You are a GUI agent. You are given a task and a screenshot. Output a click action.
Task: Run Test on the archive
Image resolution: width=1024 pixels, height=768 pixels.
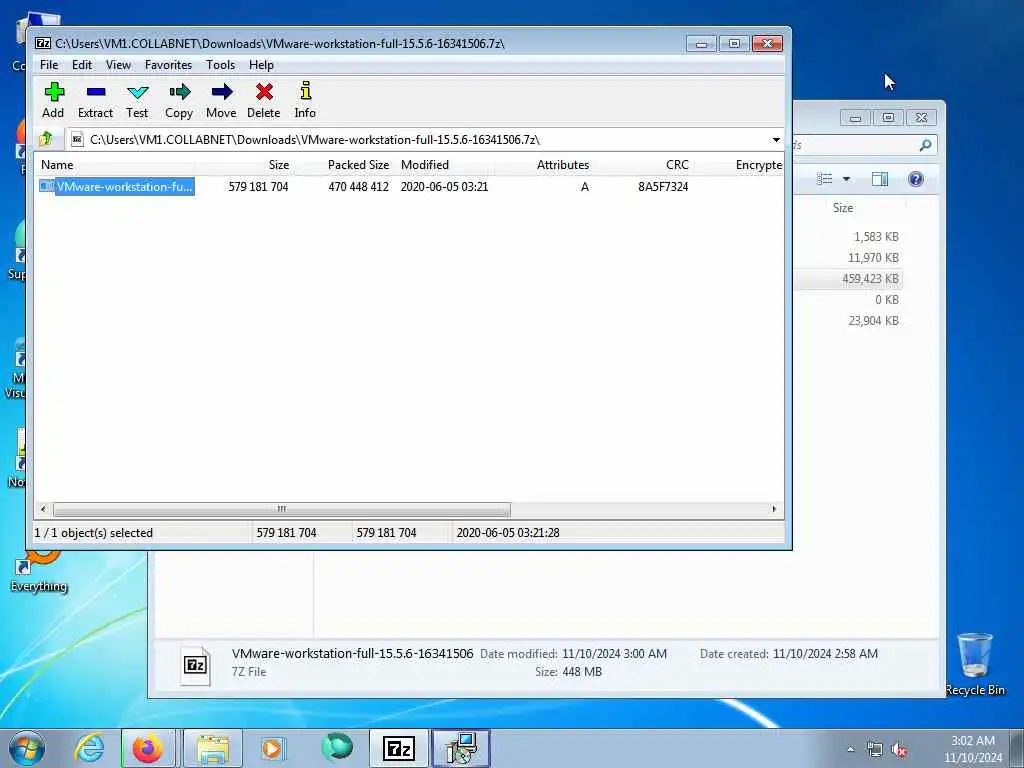[137, 100]
